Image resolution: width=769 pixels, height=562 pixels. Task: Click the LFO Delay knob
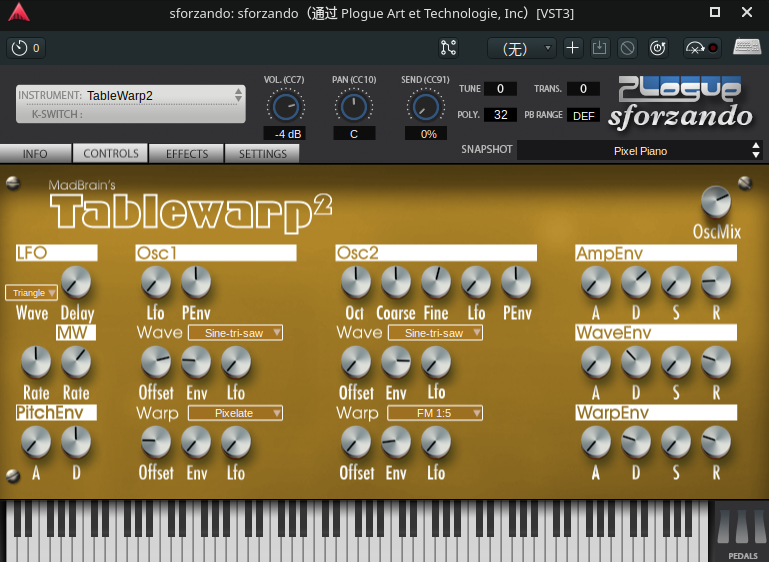[x=76, y=282]
